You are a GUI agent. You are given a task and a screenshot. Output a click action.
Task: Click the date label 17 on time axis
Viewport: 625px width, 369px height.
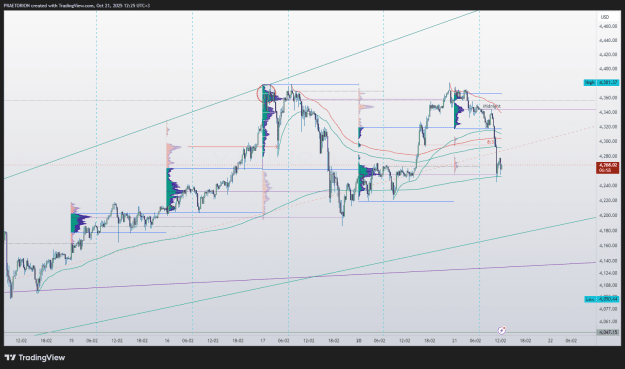263,341
